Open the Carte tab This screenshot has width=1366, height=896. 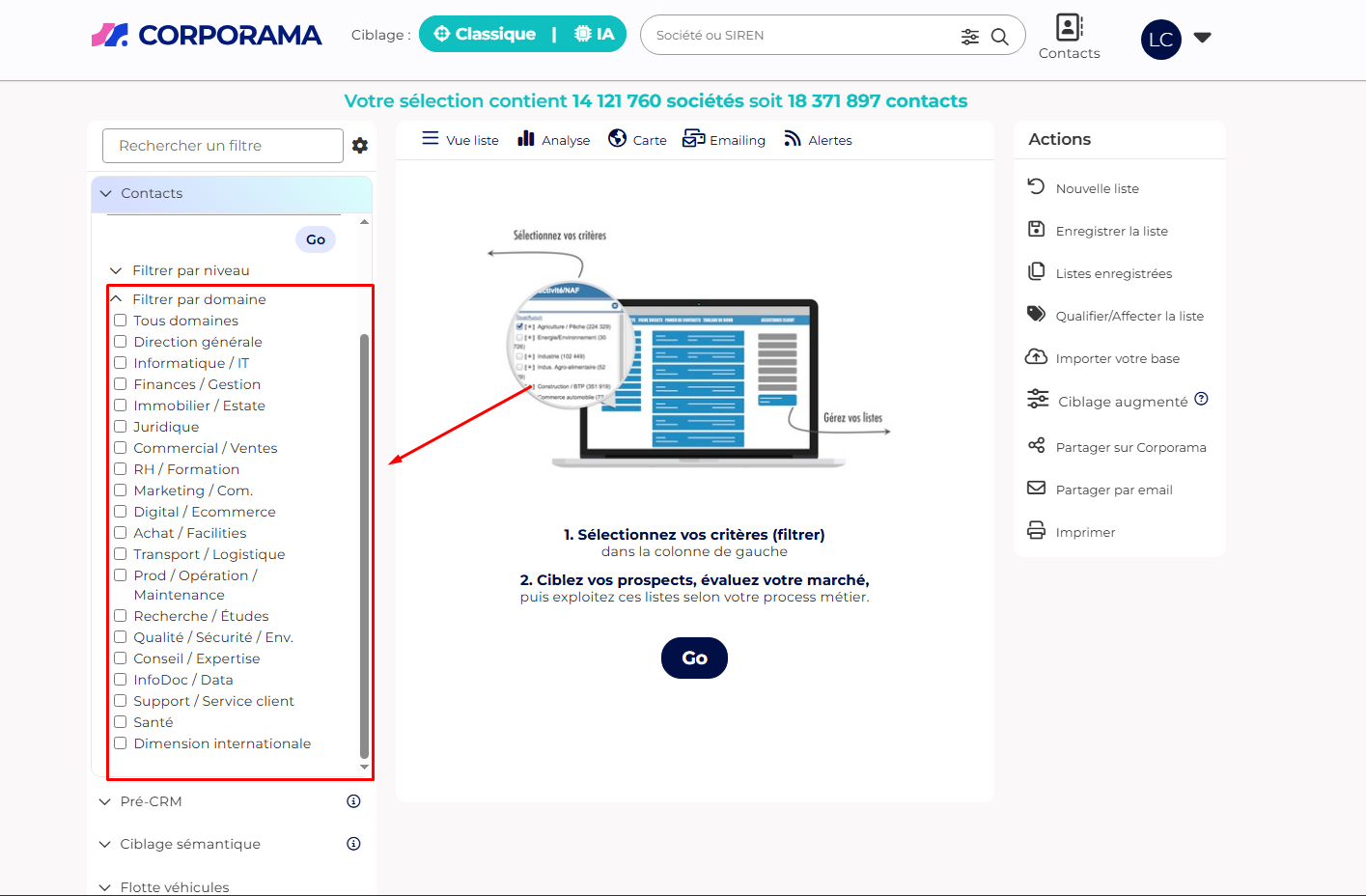click(x=637, y=140)
